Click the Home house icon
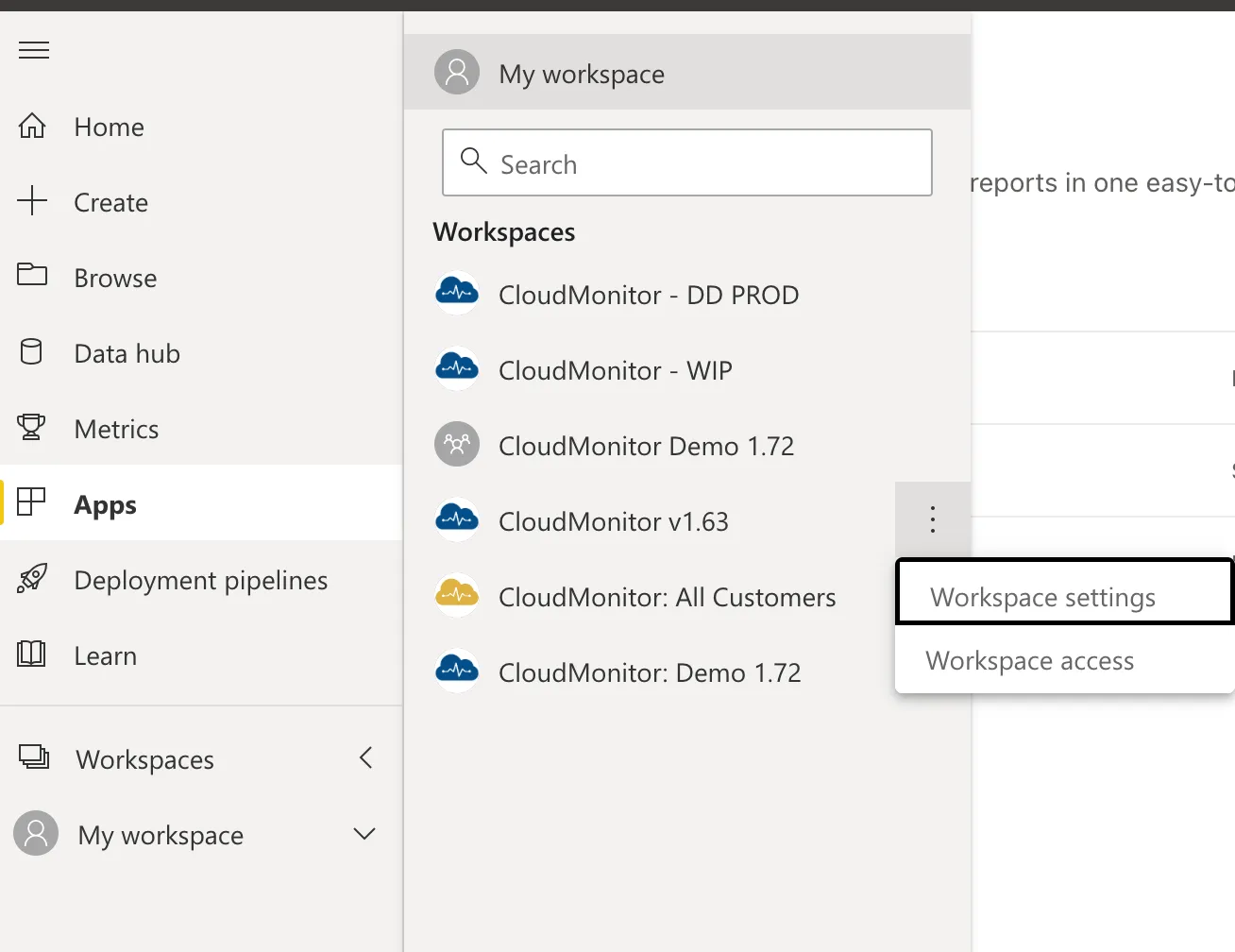1235x952 pixels. point(32,126)
